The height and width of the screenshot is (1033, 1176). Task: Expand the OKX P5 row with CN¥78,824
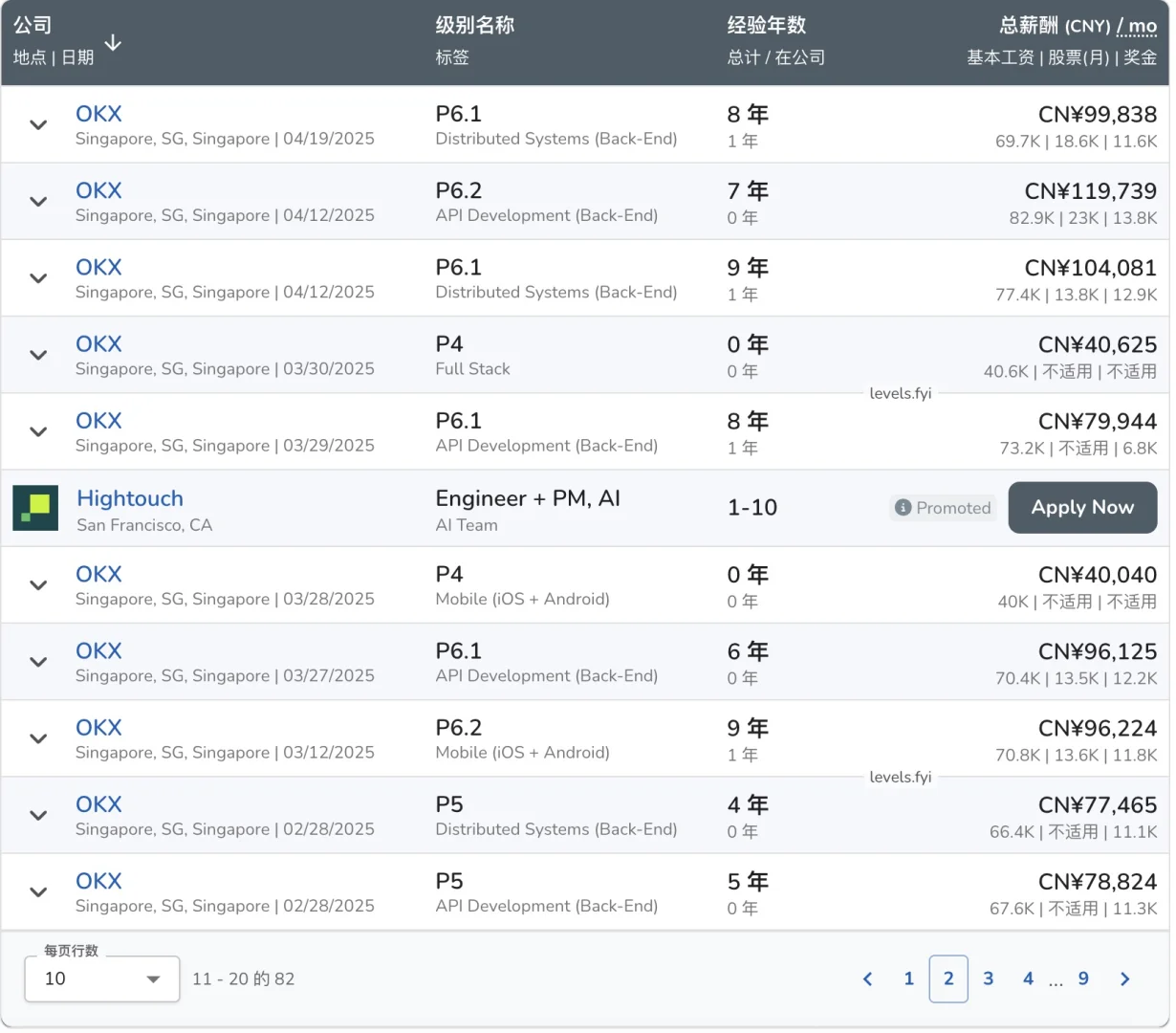38,891
